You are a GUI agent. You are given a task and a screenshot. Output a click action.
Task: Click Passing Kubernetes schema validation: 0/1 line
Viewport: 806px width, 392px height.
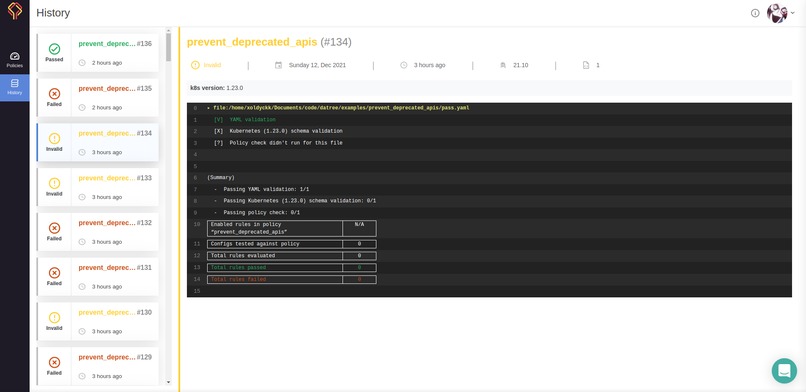295,200
